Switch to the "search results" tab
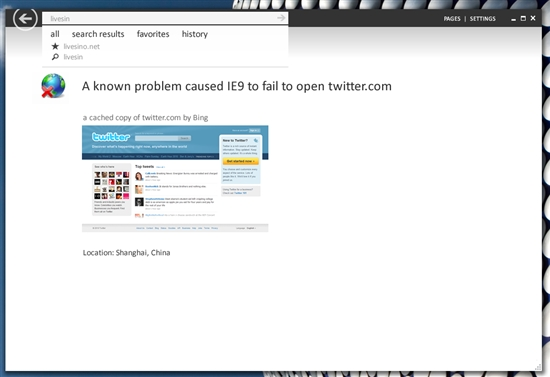Viewport: 550px width, 377px height. click(98, 34)
